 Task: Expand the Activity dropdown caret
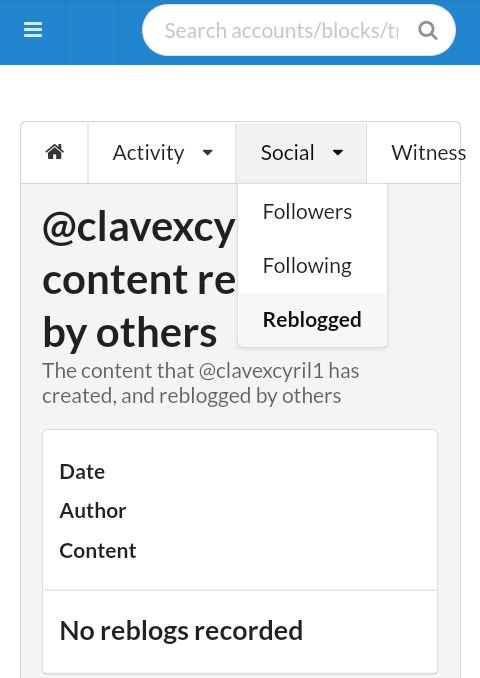(208, 153)
